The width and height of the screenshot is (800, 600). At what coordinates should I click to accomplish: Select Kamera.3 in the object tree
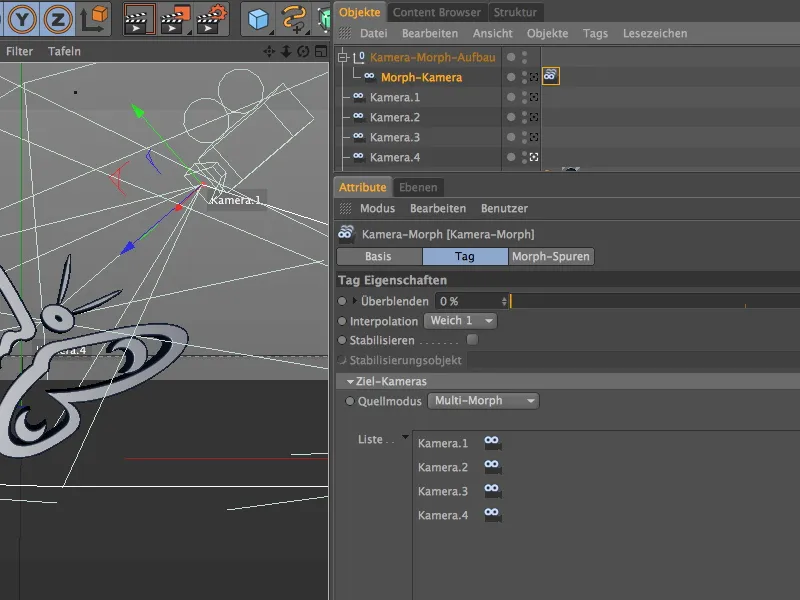click(395, 137)
